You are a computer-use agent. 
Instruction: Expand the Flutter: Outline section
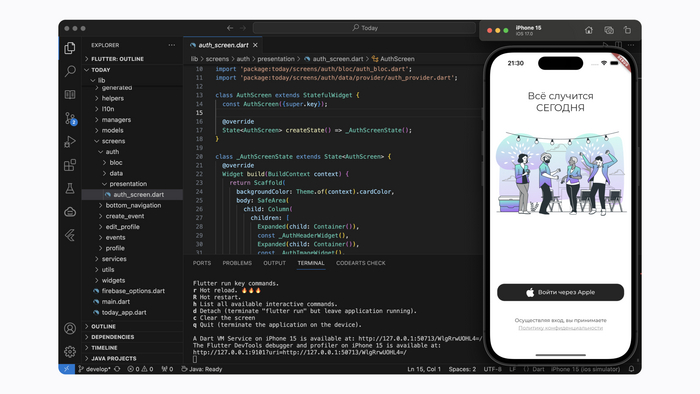coord(133,59)
